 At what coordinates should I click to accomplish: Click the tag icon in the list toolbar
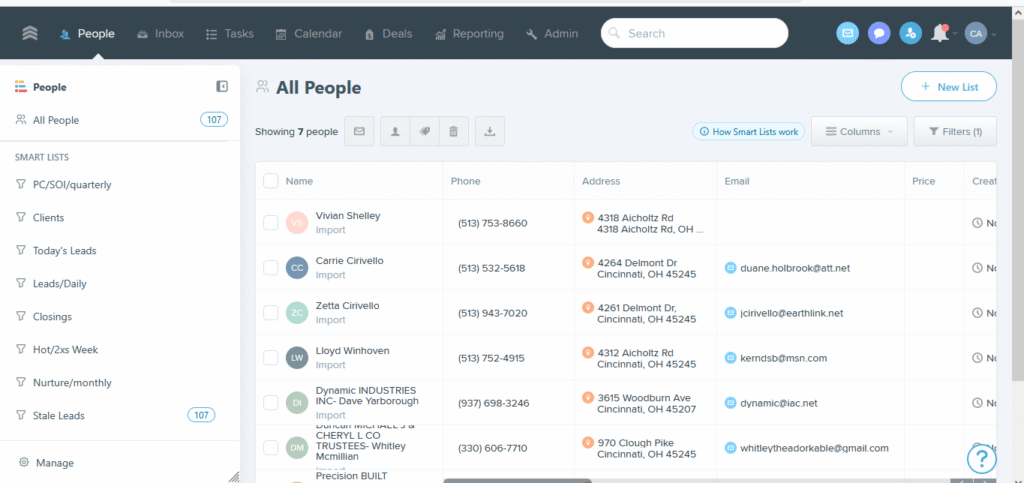pos(424,131)
